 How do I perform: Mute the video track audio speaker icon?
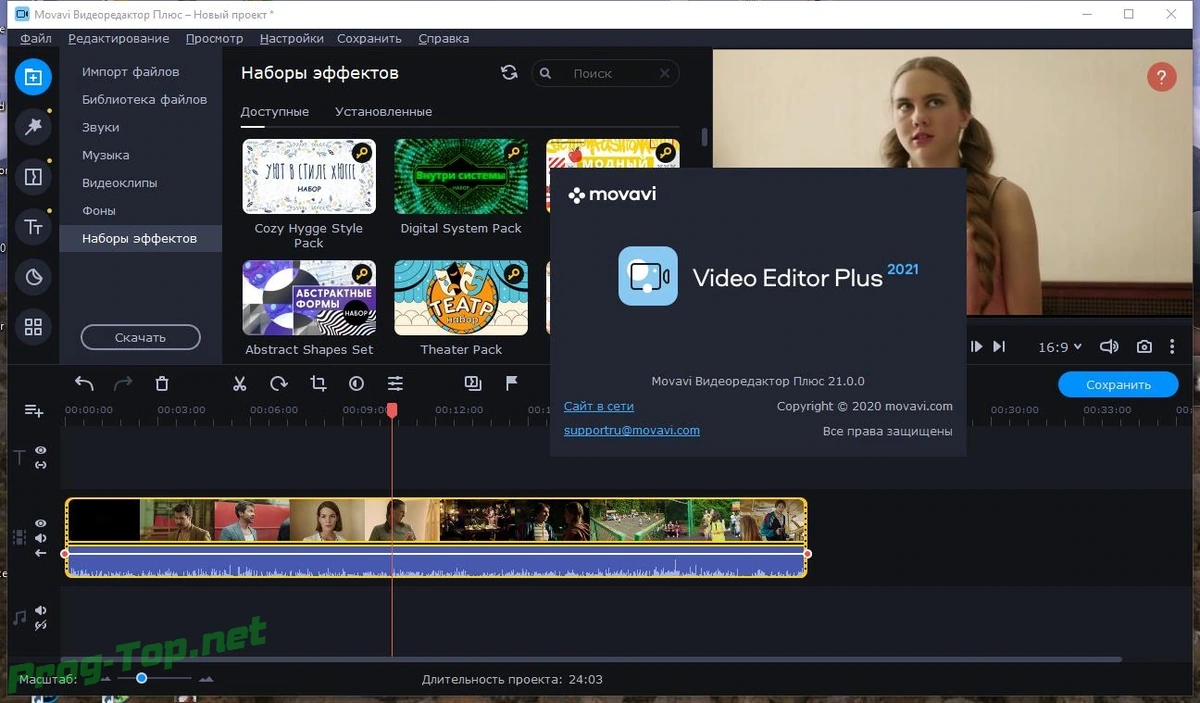(x=41, y=538)
